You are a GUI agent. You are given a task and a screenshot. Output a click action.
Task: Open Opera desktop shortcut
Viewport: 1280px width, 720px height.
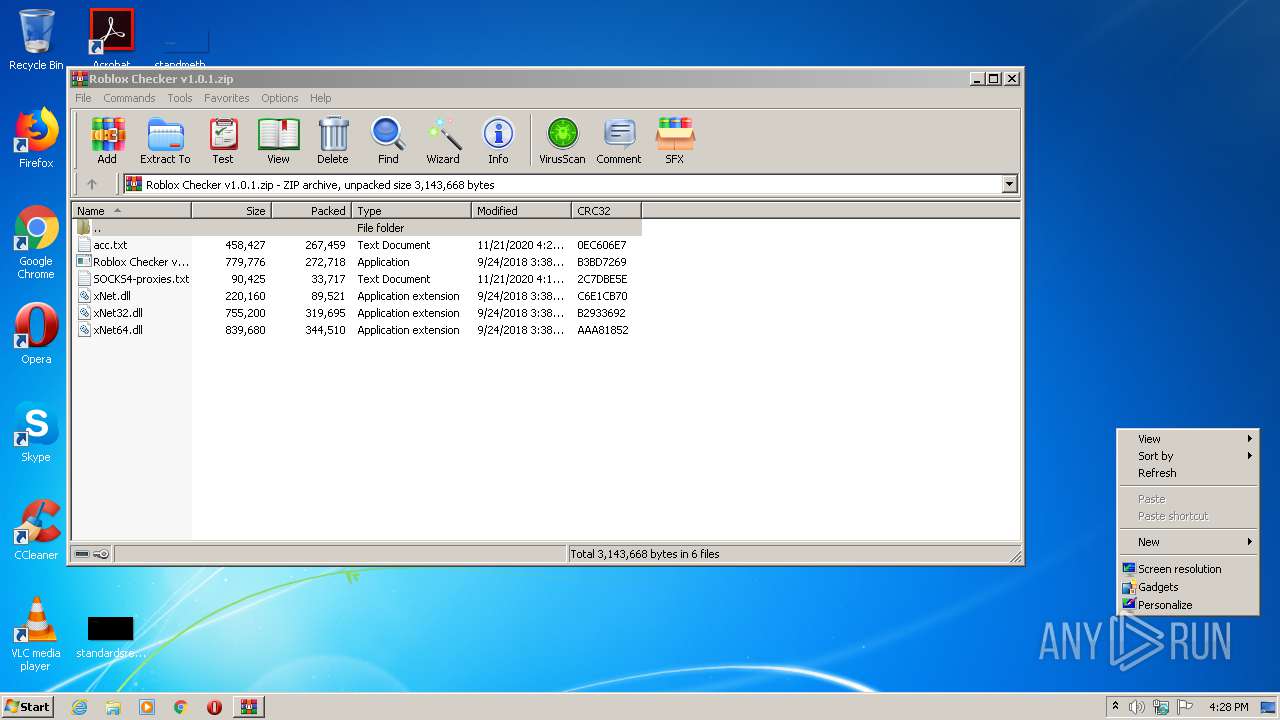tap(36, 334)
